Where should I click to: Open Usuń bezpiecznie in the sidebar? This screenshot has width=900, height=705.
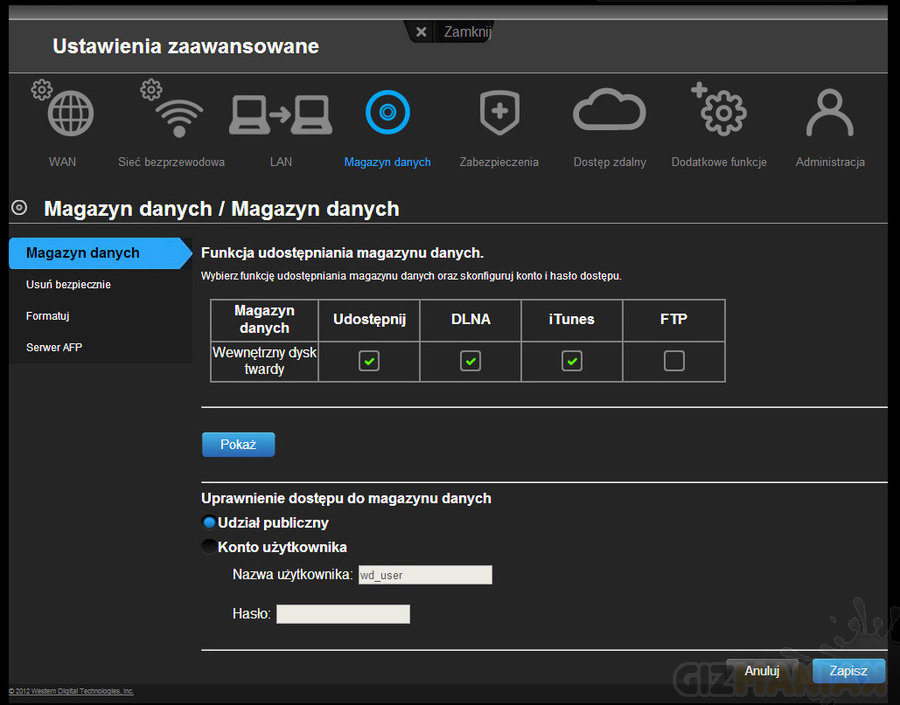(x=68, y=285)
